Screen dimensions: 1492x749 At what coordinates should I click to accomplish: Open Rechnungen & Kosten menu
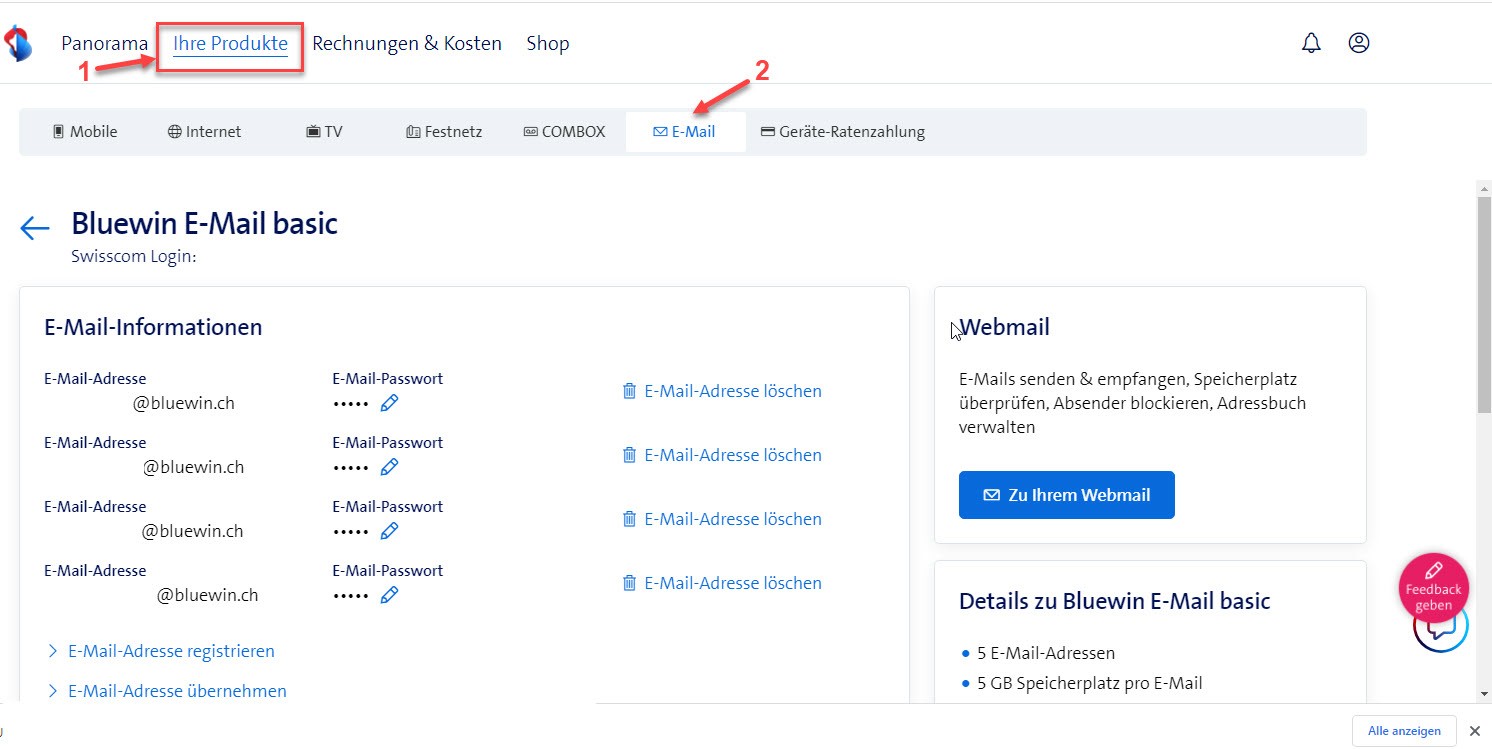pos(406,43)
